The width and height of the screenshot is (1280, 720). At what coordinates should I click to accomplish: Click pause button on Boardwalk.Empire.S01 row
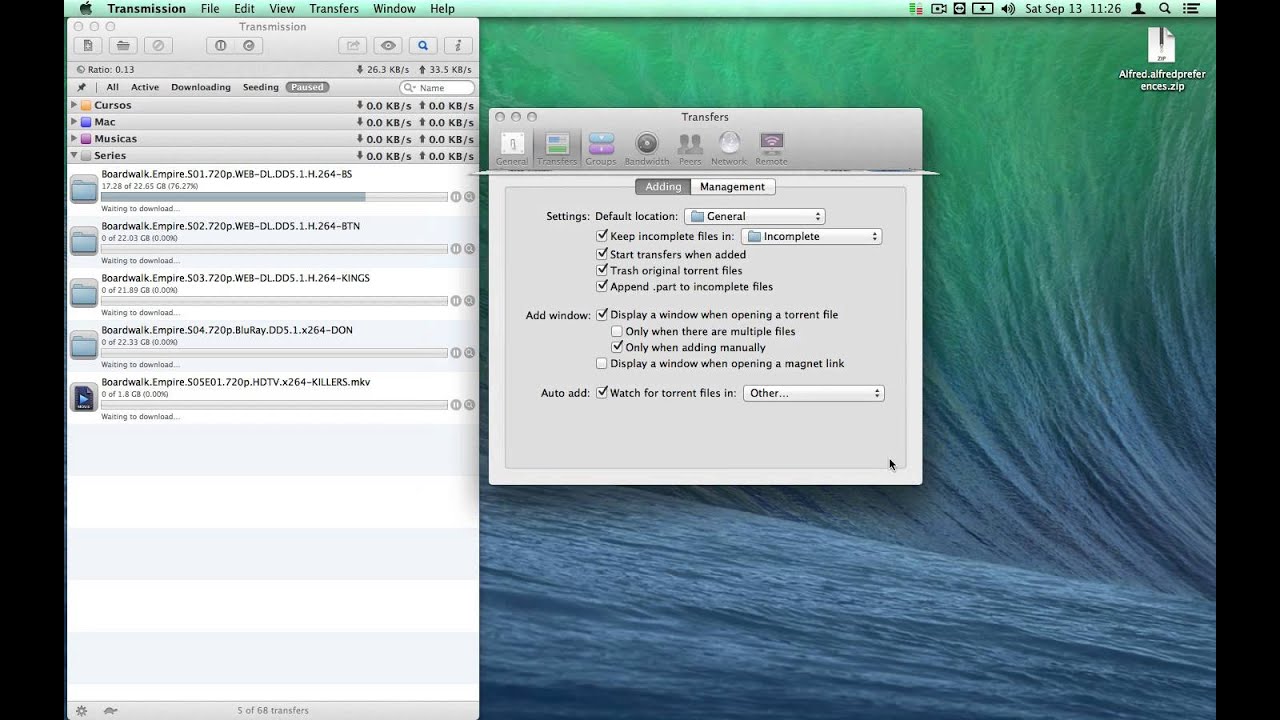pyautogui.click(x=456, y=197)
